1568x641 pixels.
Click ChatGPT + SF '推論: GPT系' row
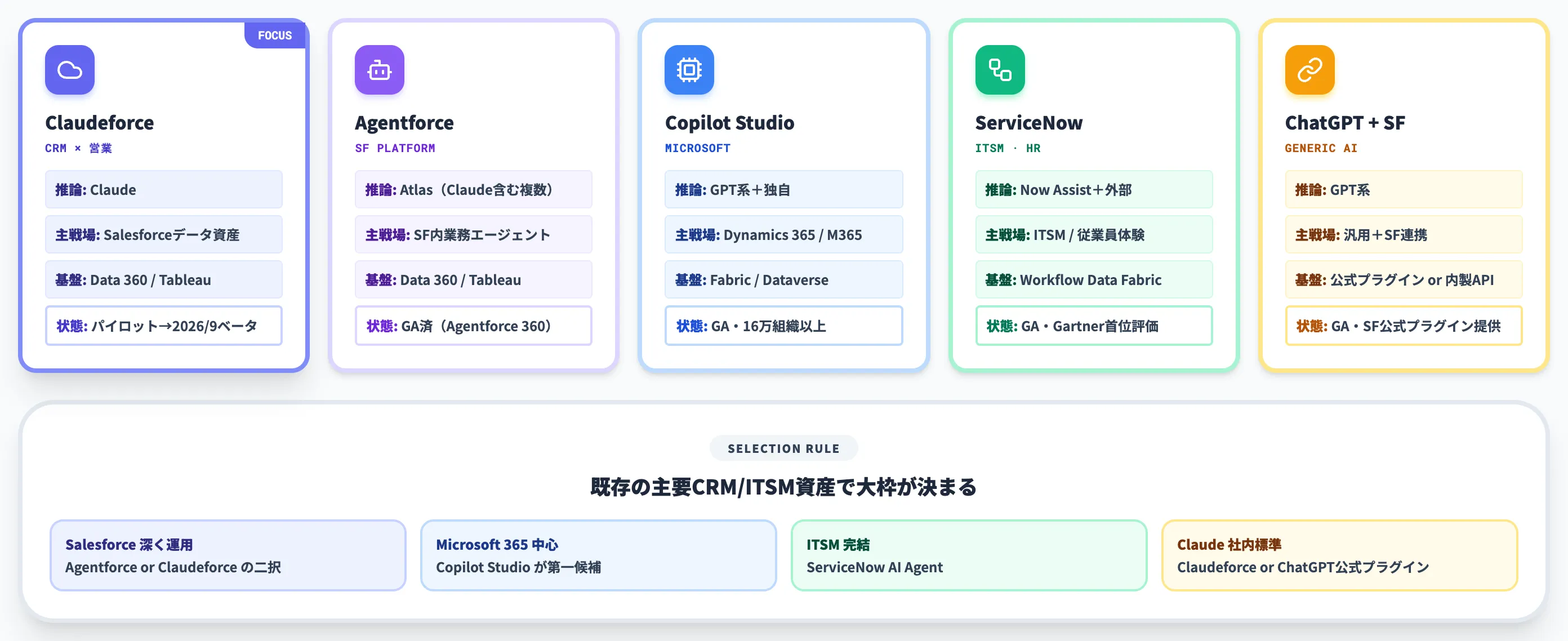tap(1404, 189)
